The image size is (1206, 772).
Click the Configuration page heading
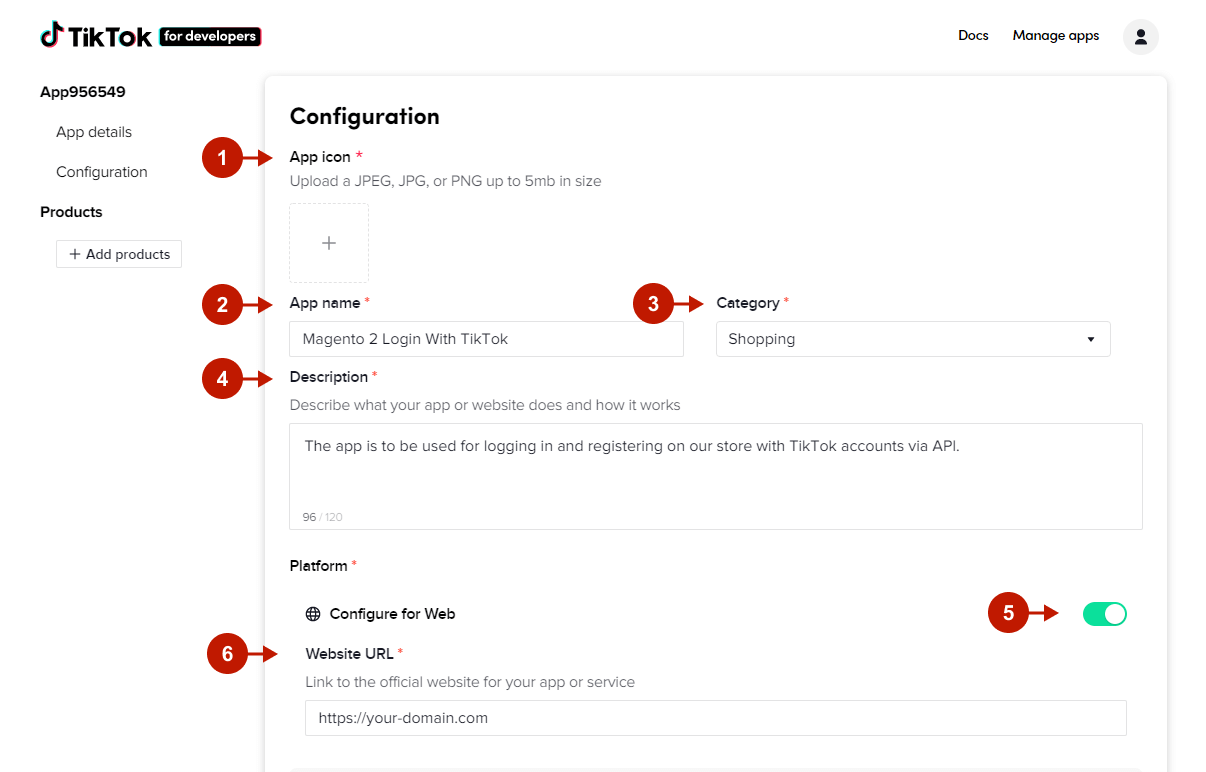click(x=365, y=117)
